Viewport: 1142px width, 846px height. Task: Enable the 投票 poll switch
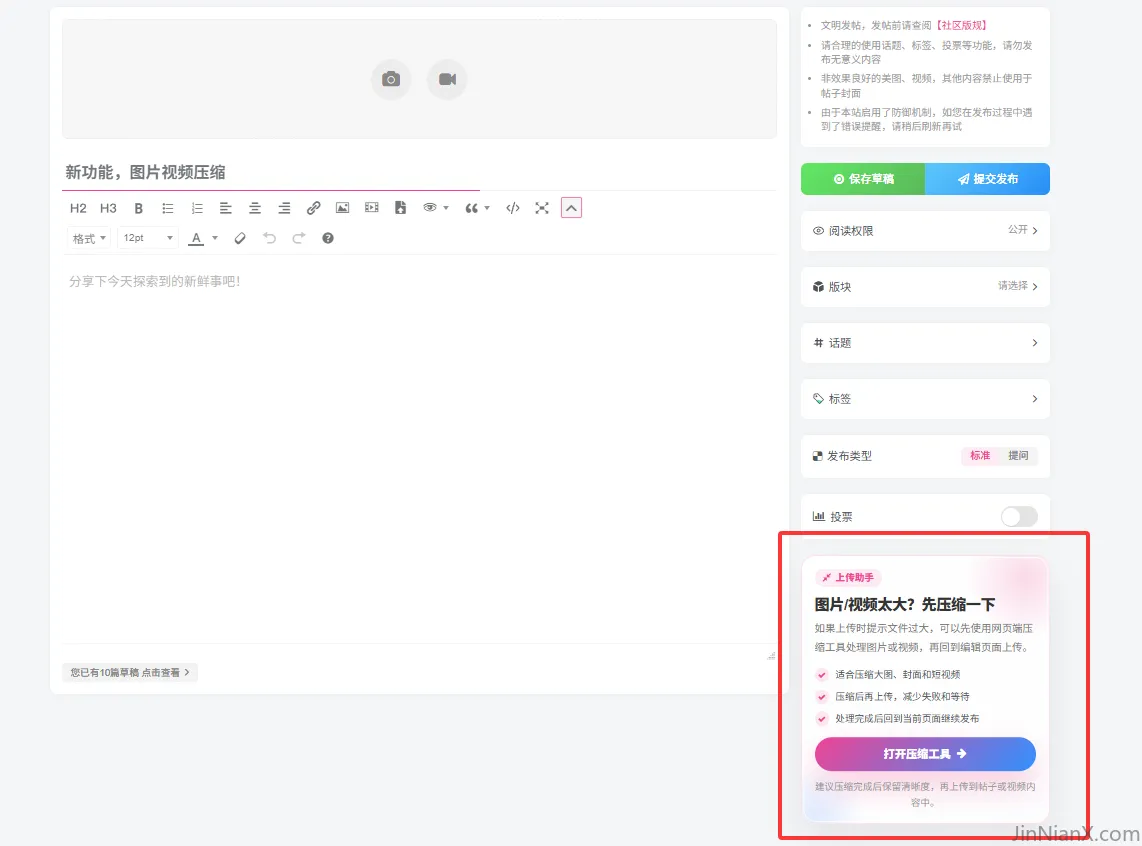pos(1019,517)
